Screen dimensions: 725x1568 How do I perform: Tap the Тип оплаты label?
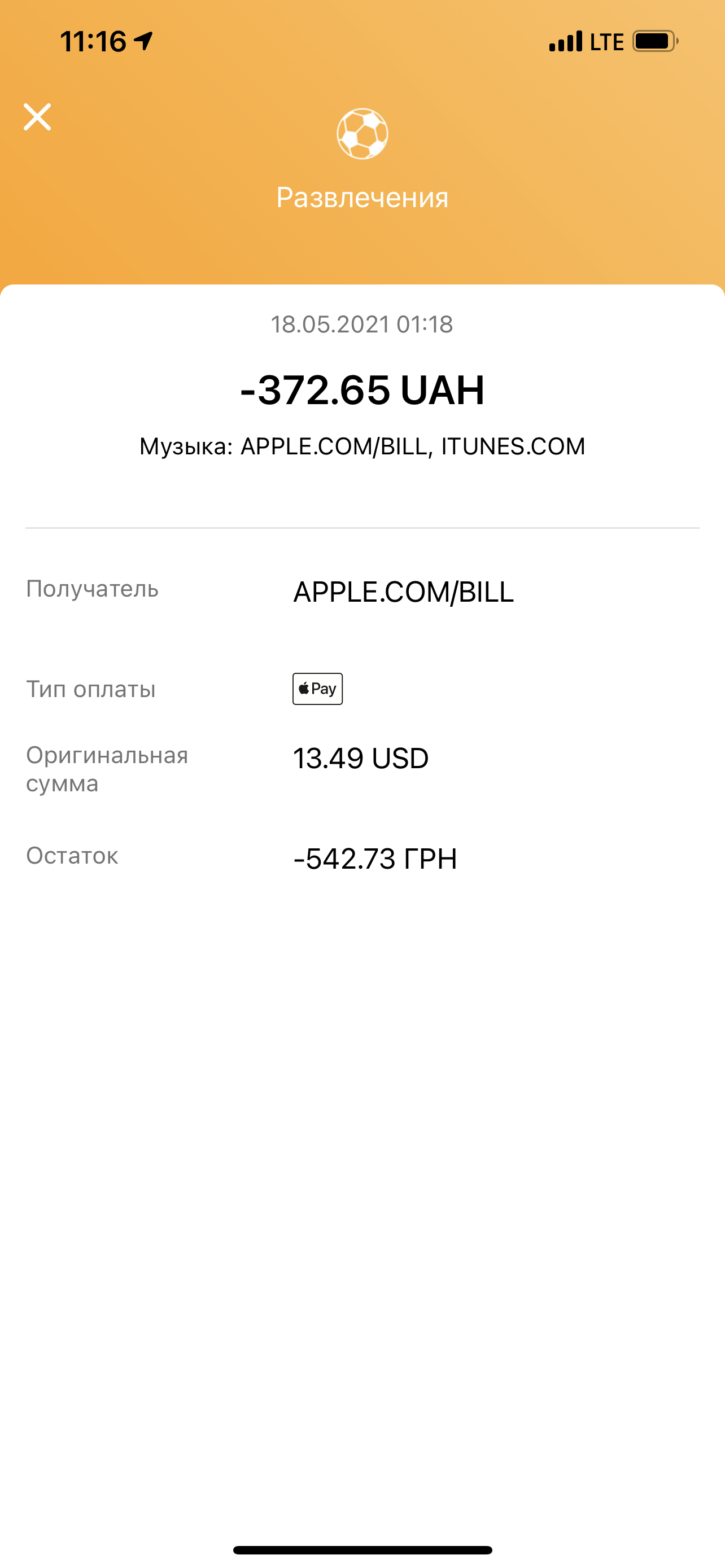(x=91, y=689)
